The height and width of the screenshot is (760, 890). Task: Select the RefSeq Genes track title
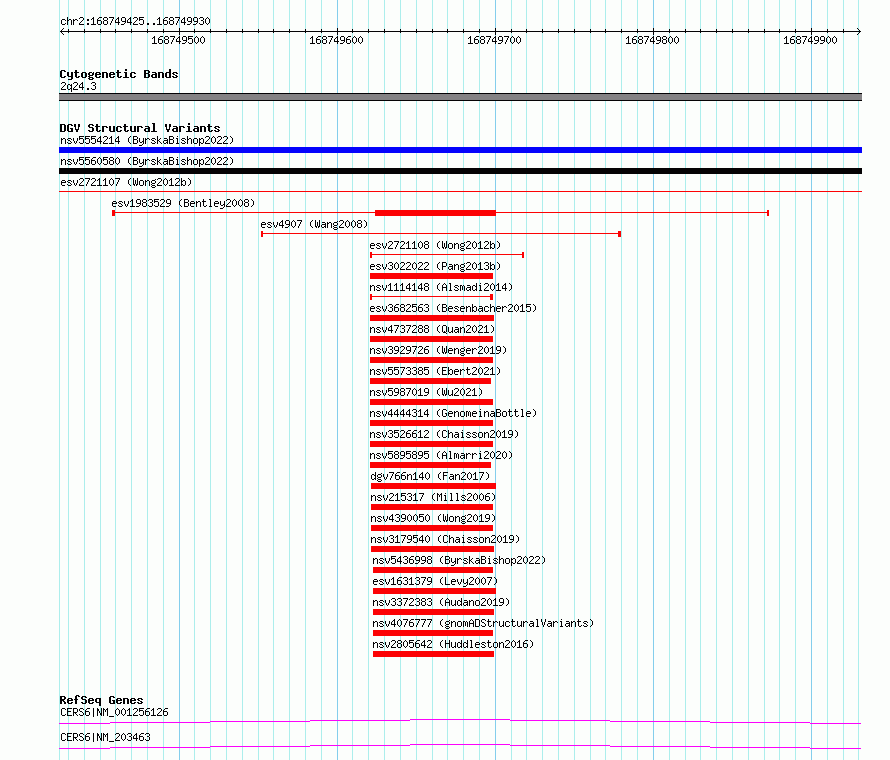[x=101, y=700]
